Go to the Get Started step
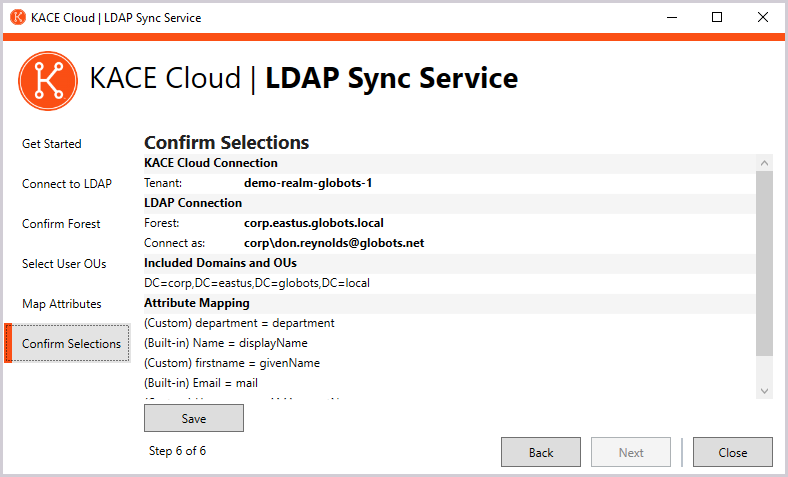The image size is (788, 477). click(52, 144)
